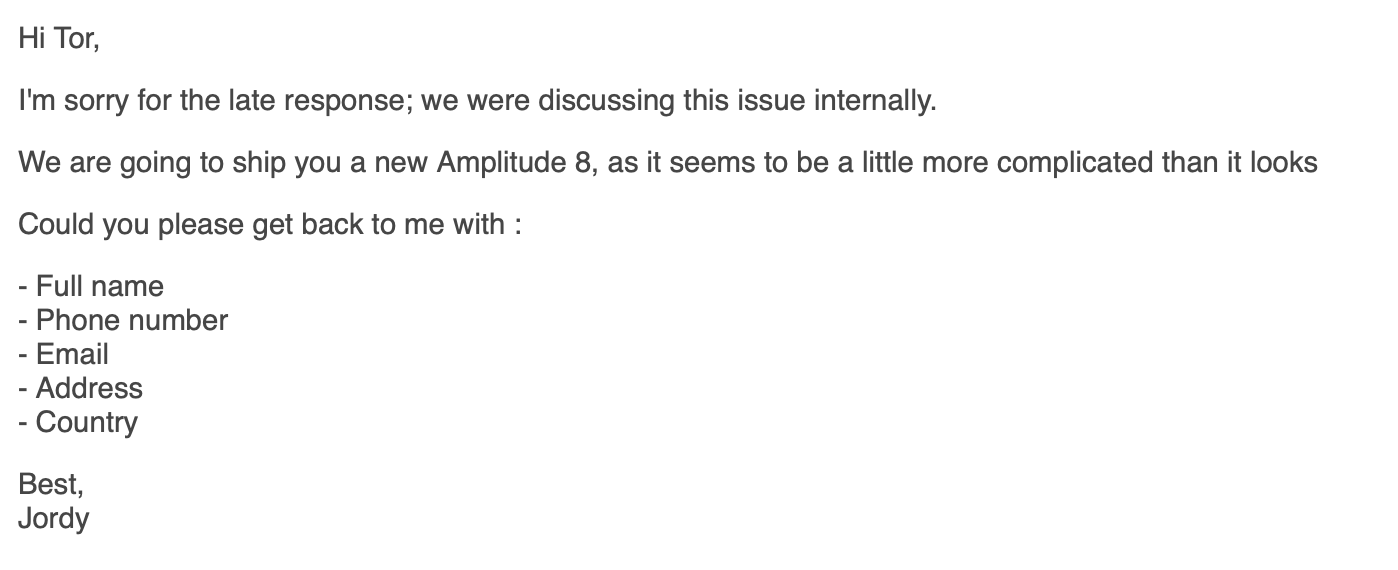Click the "Address" list item

coord(89,388)
